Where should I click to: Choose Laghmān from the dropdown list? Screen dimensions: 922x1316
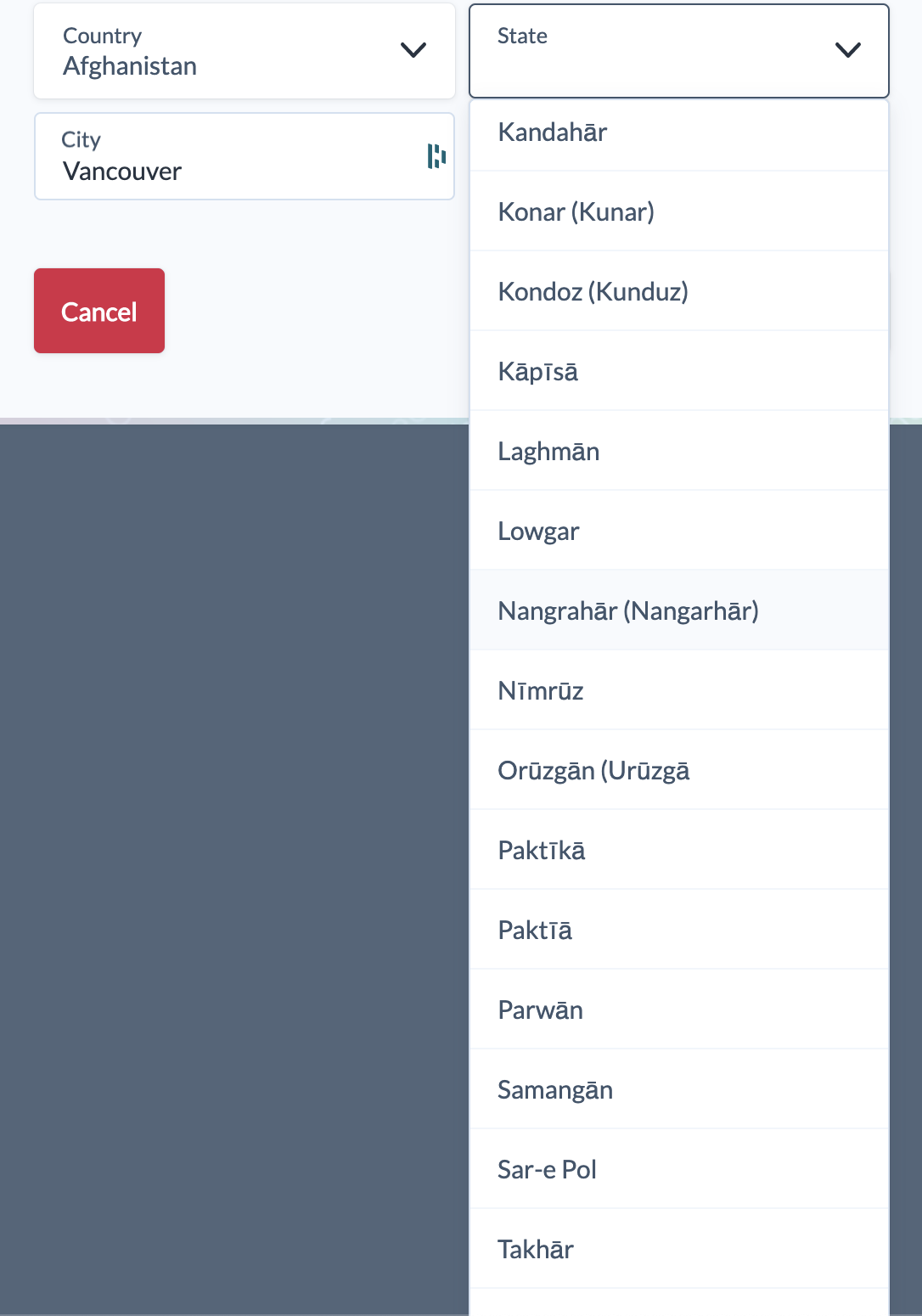[548, 450]
